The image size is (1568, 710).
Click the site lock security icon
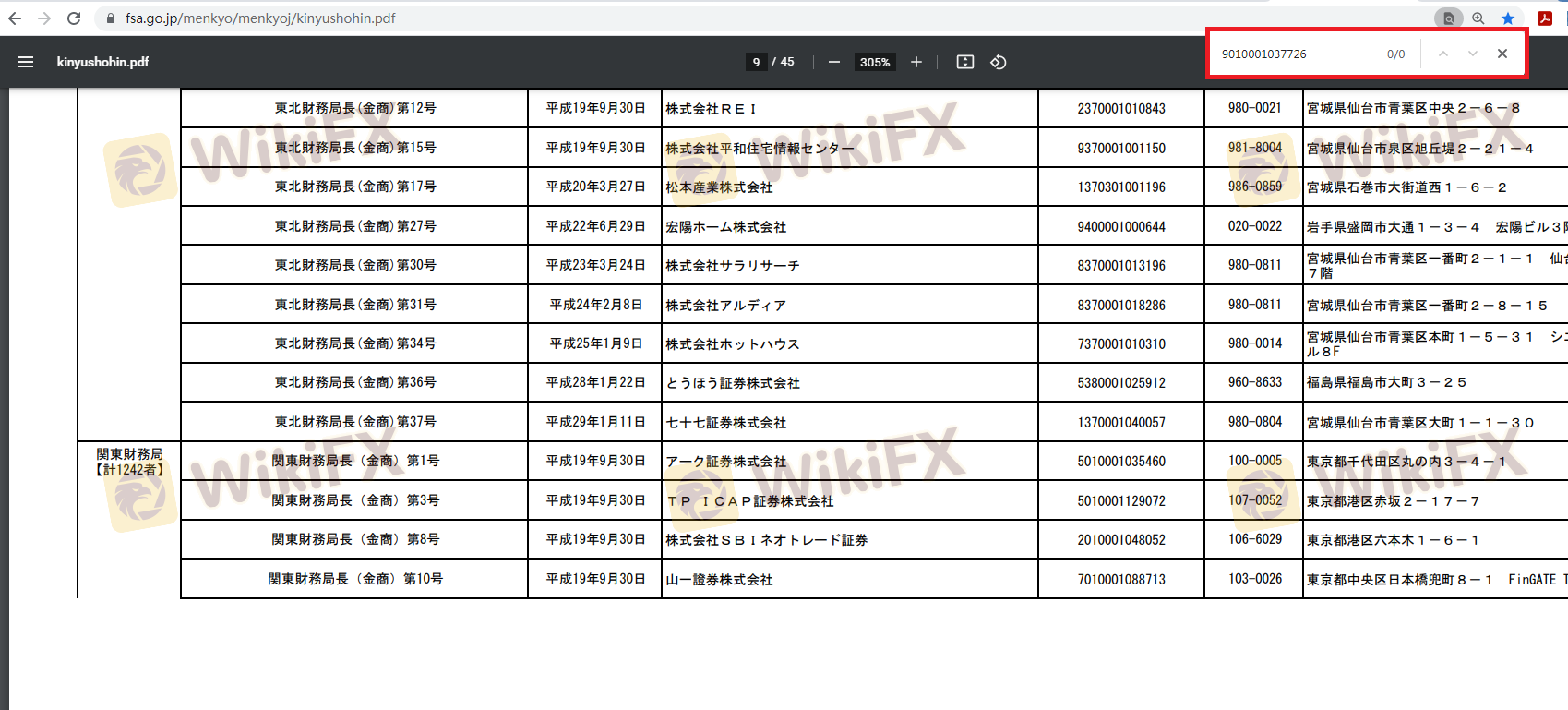click(x=111, y=18)
